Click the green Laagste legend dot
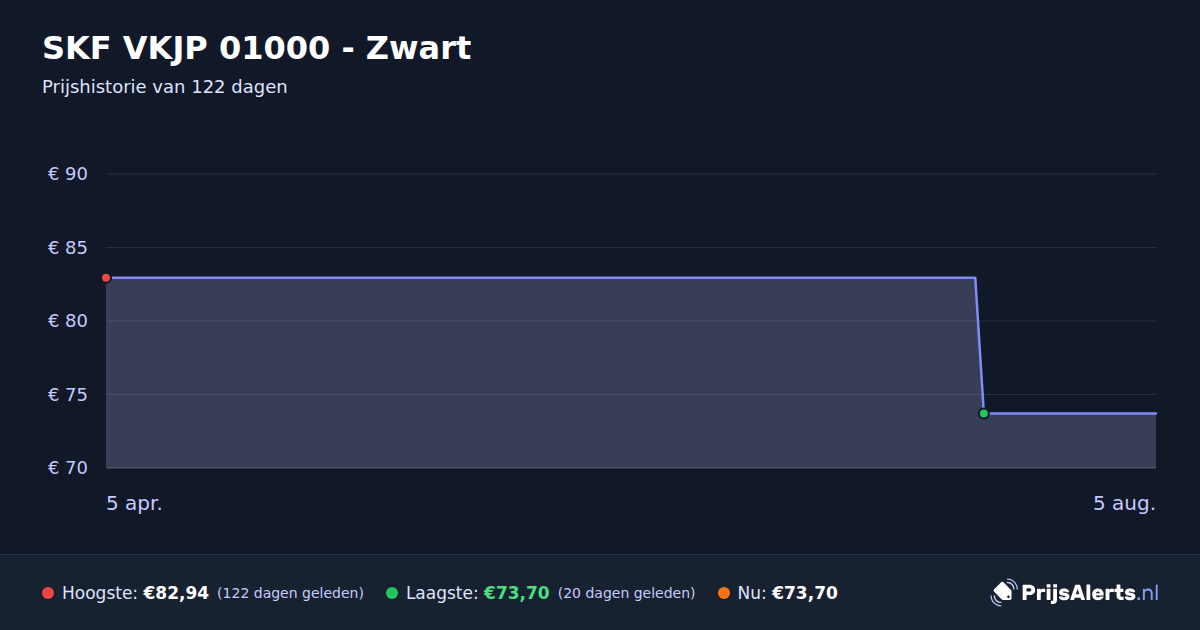1200x630 pixels. coord(392,593)
